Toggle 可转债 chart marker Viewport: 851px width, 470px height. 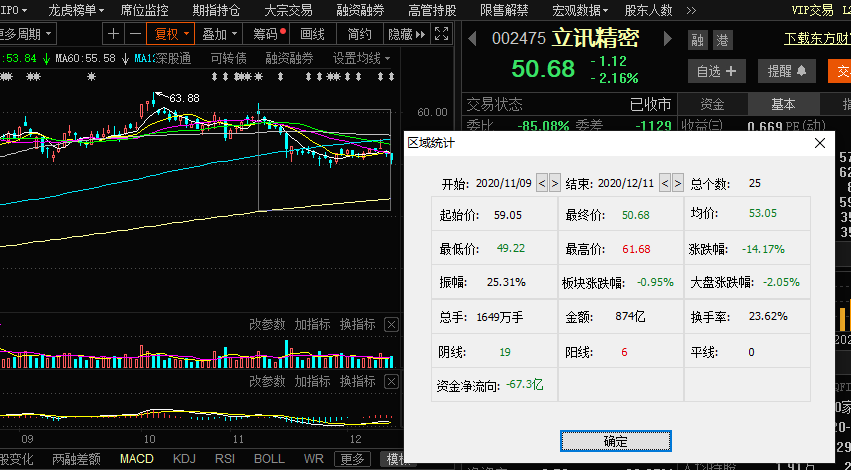(x=228, y=58)
